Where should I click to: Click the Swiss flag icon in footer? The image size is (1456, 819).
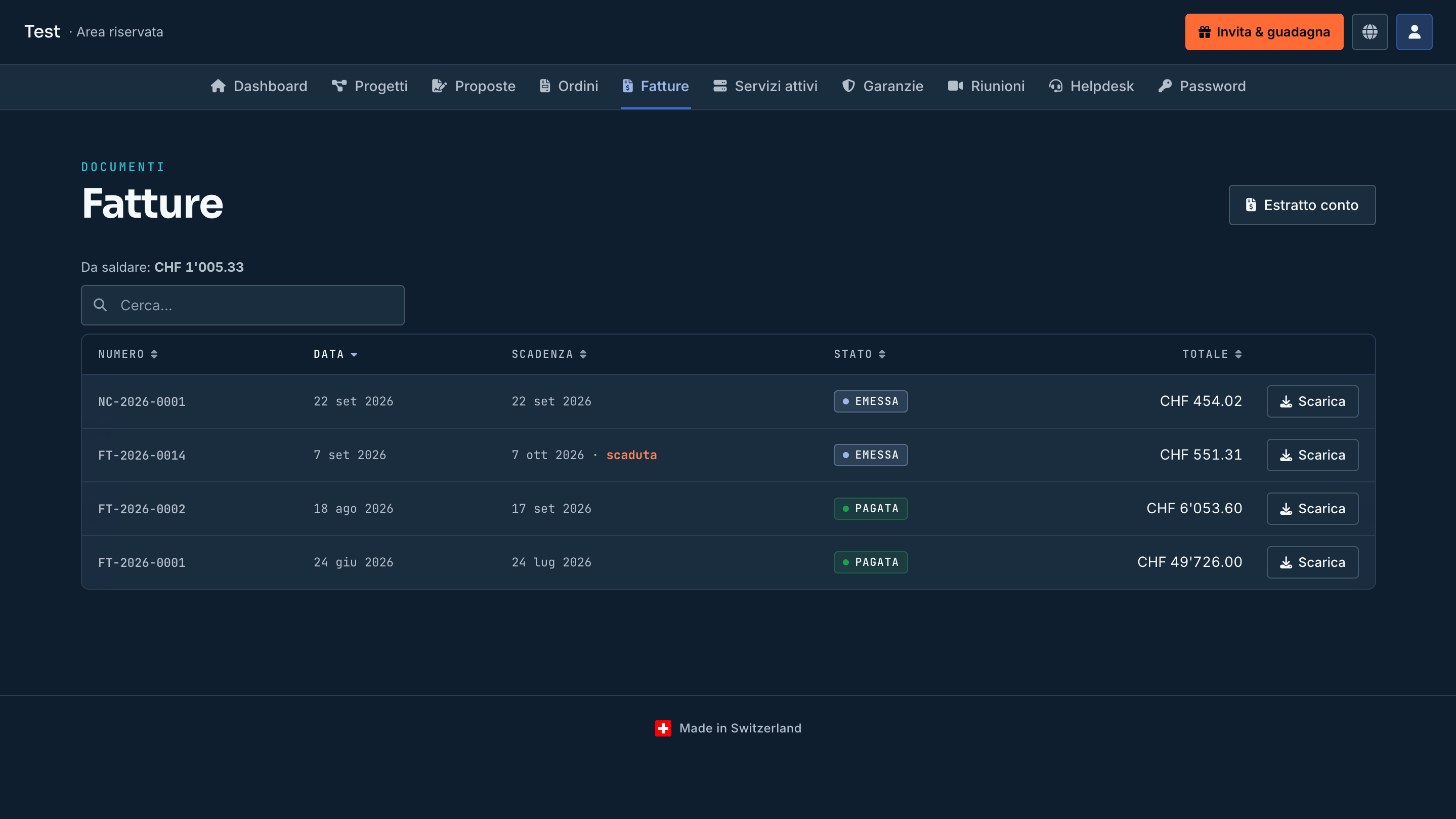coord(663,728)
